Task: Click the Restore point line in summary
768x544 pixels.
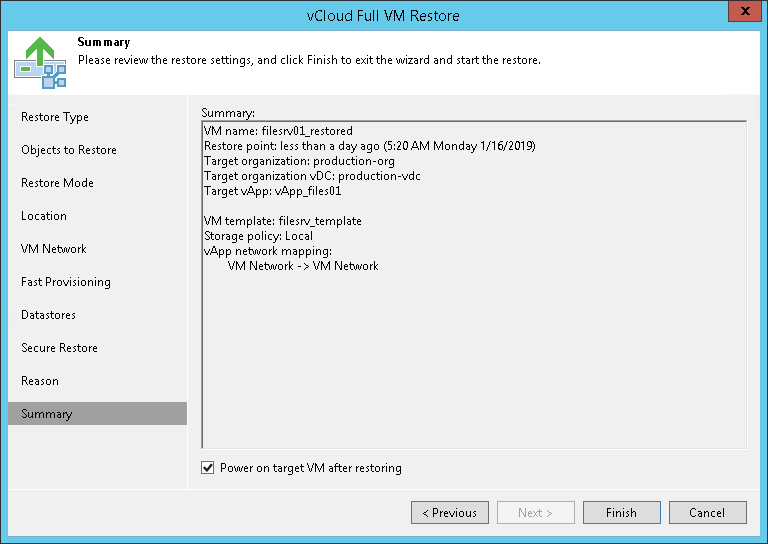Action: 369,146
